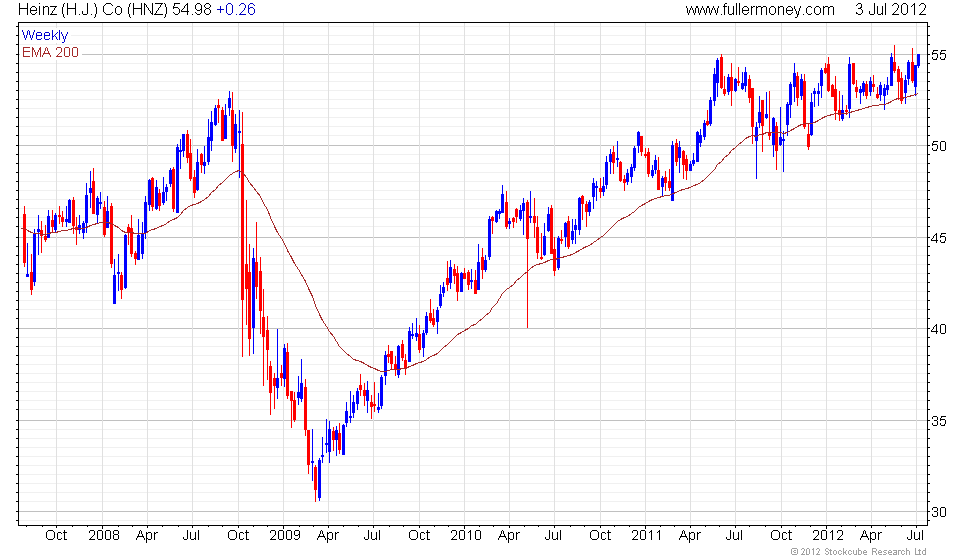The width and height of the screenshot is (980, 560).
Task: Click the 'EMA 200' legend label
Action: 51,52
